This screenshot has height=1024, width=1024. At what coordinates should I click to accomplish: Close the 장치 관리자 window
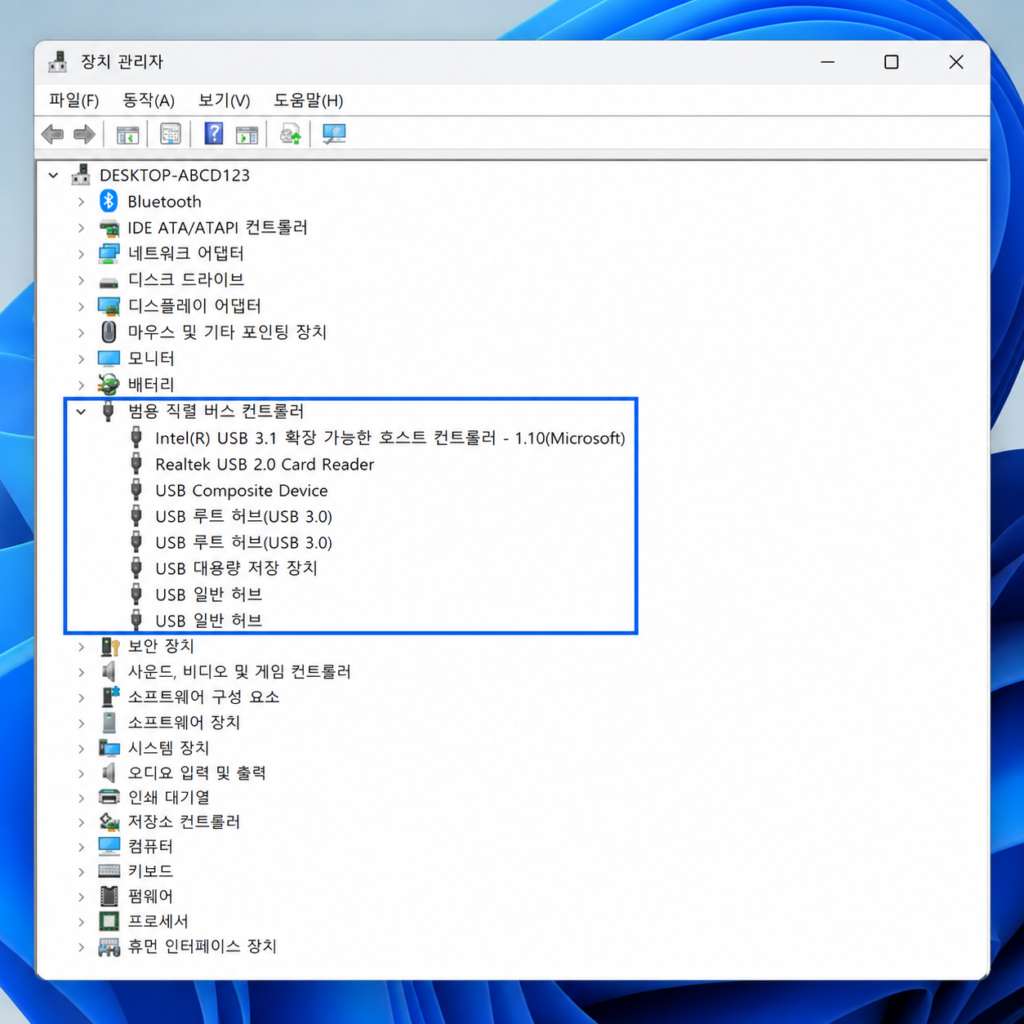pos(955,62)
